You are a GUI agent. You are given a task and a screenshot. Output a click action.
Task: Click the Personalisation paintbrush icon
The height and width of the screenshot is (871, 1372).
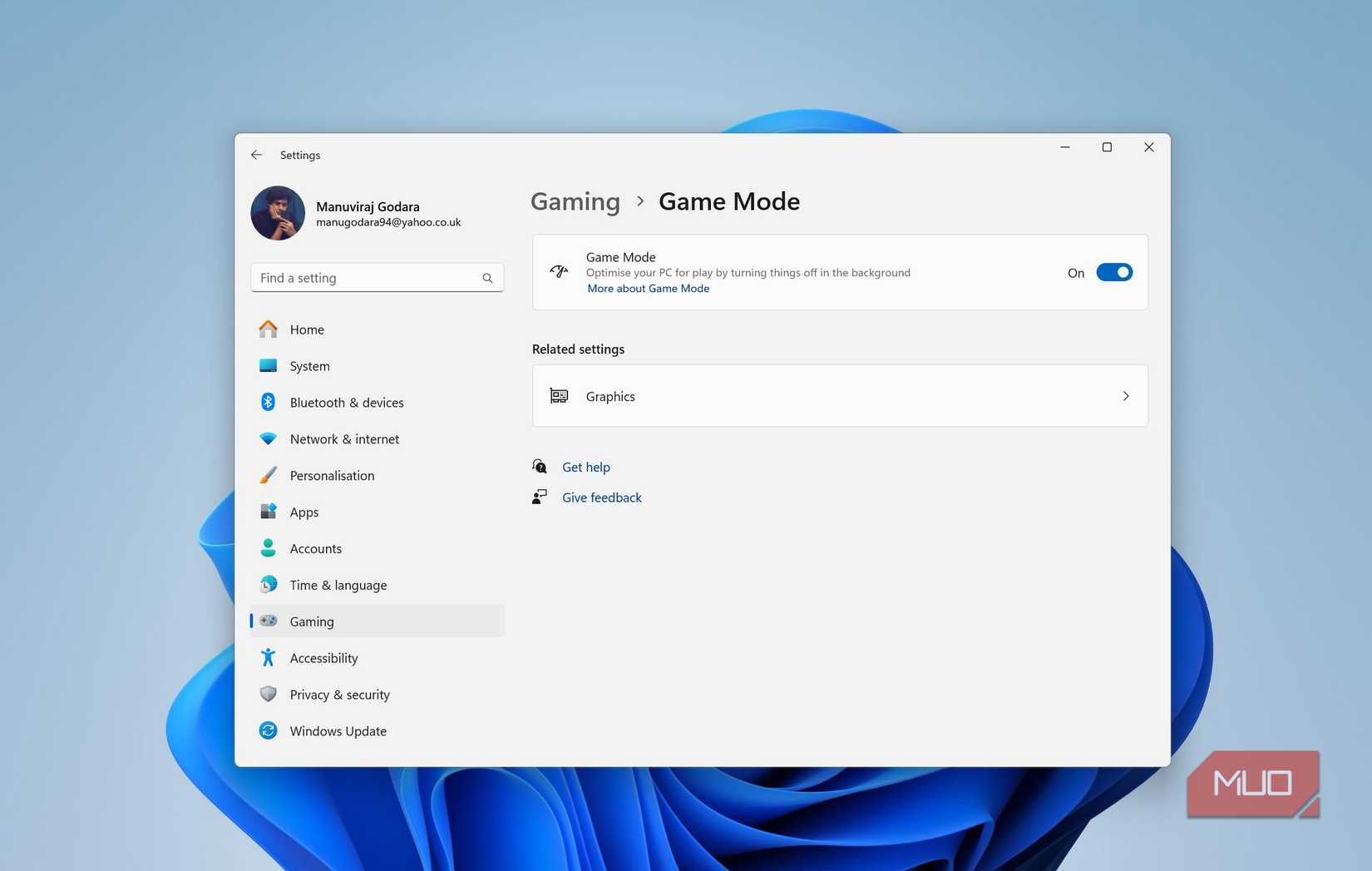click(268, 475)
